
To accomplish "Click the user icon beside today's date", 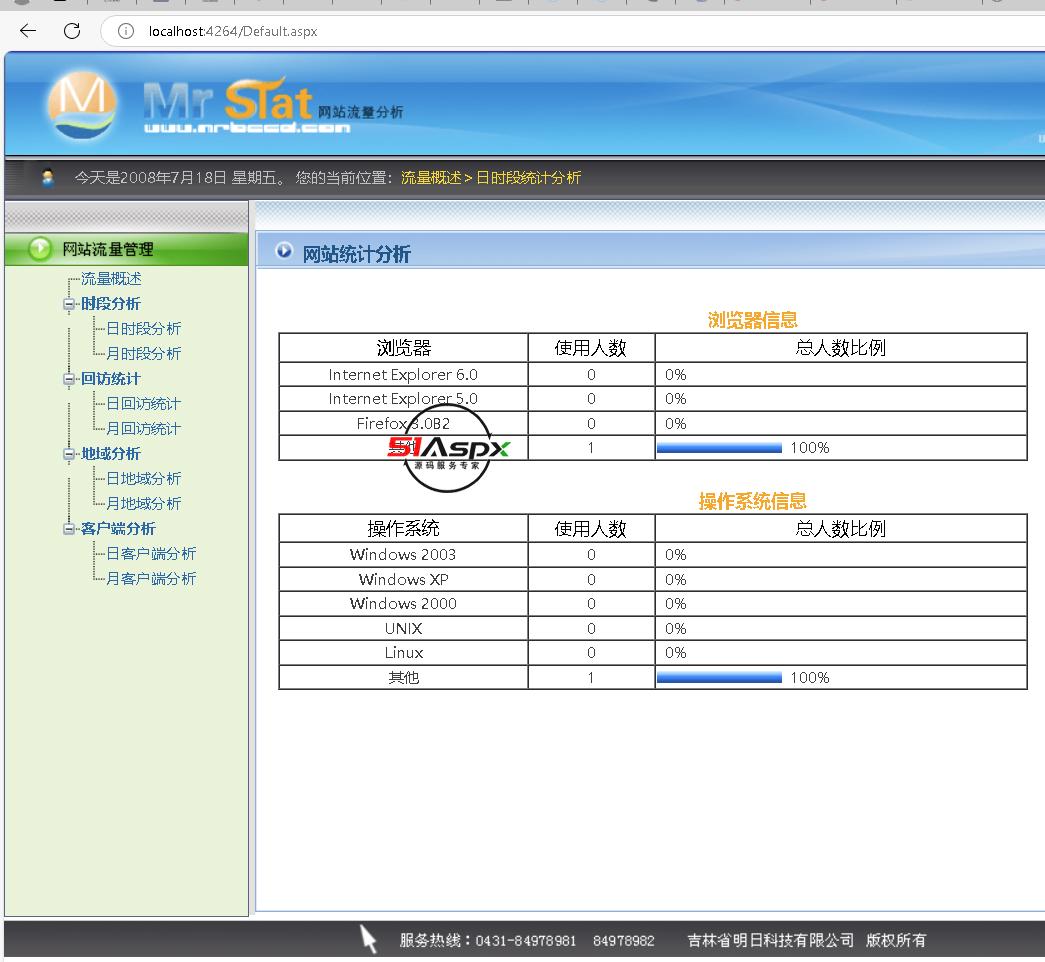I will point(47,178).
